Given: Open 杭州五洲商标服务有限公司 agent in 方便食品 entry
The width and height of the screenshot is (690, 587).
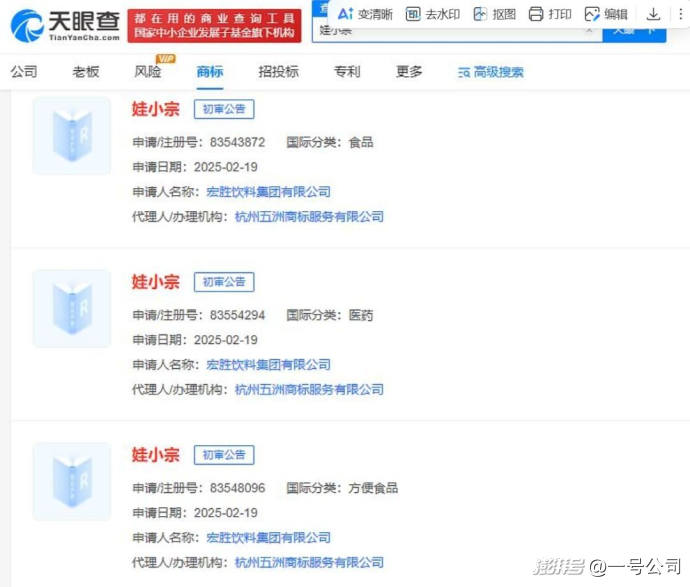Looking at the screenshot, I should (309, 562).
